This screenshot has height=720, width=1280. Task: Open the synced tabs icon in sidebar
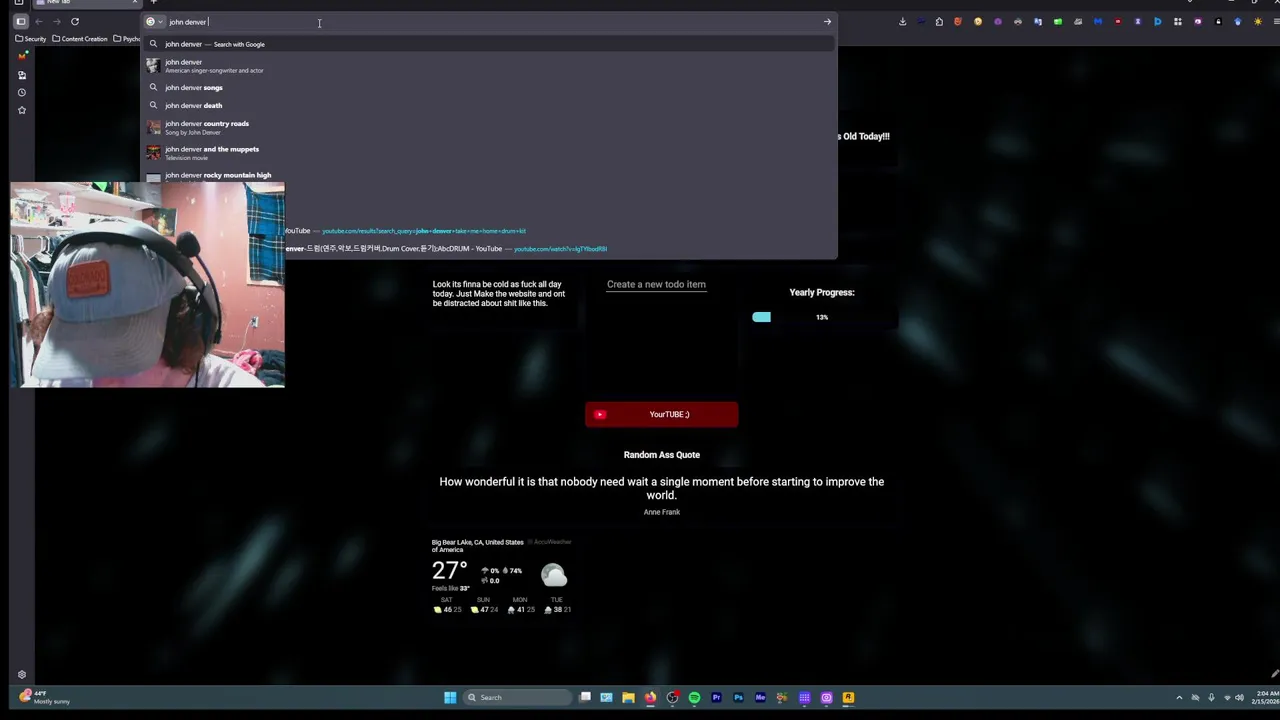pos(22,74)
